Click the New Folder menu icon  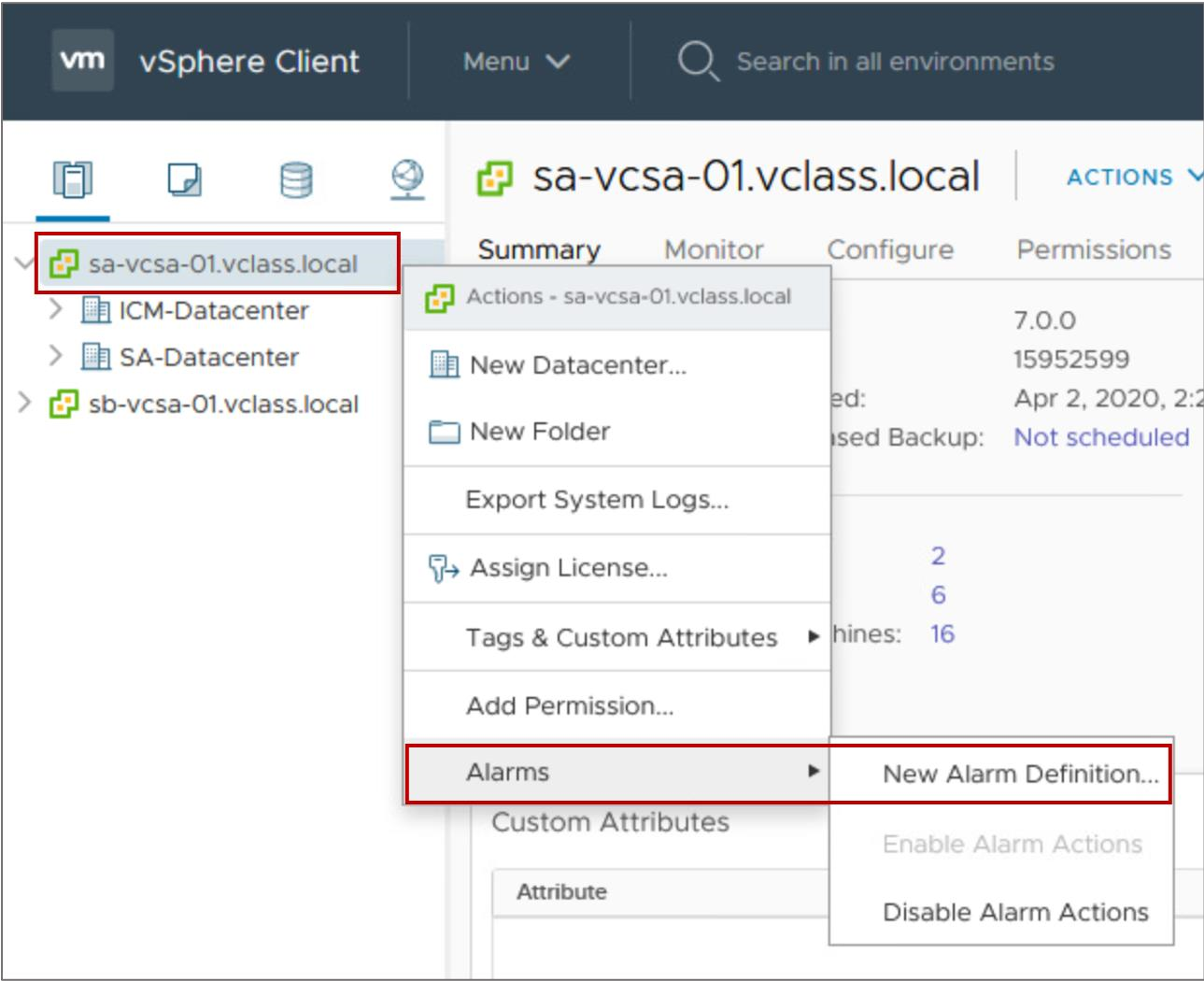[444, 432]
